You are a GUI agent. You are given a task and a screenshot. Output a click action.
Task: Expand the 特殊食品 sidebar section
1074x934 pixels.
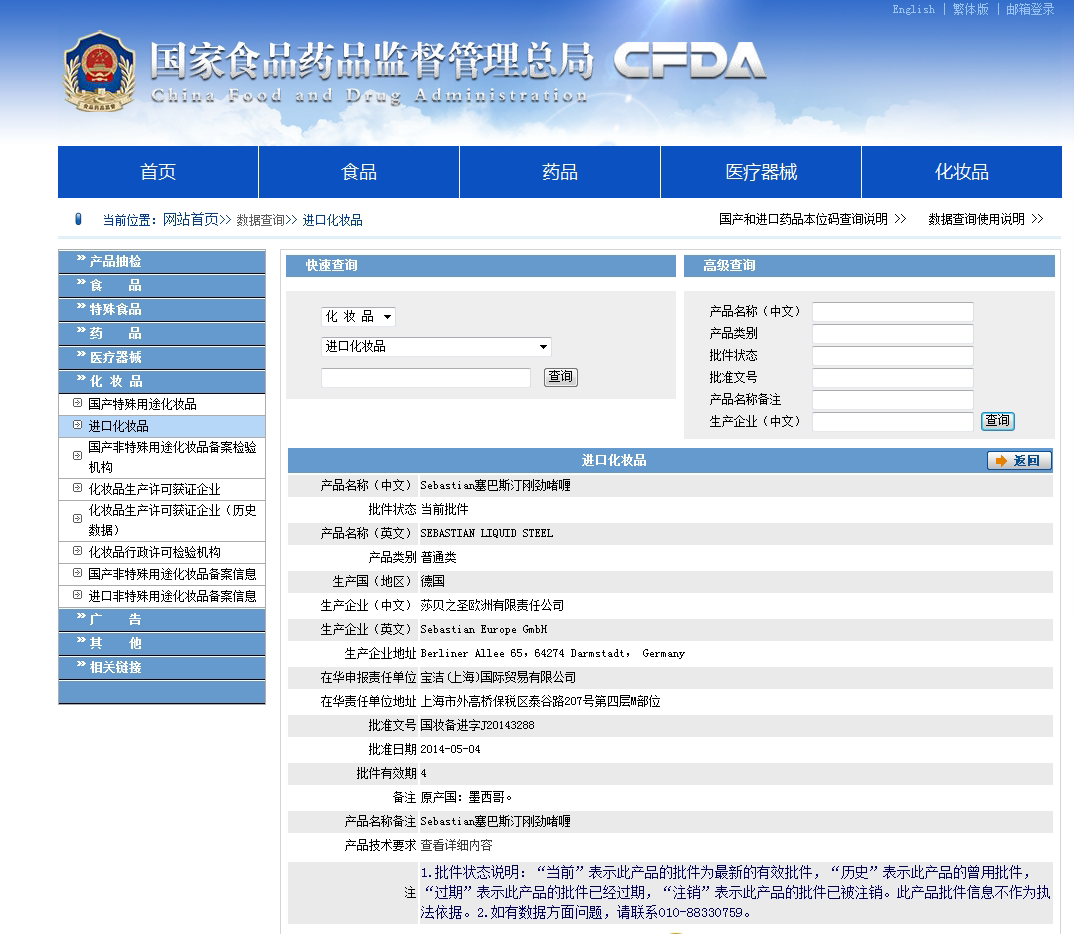[162, 310]
